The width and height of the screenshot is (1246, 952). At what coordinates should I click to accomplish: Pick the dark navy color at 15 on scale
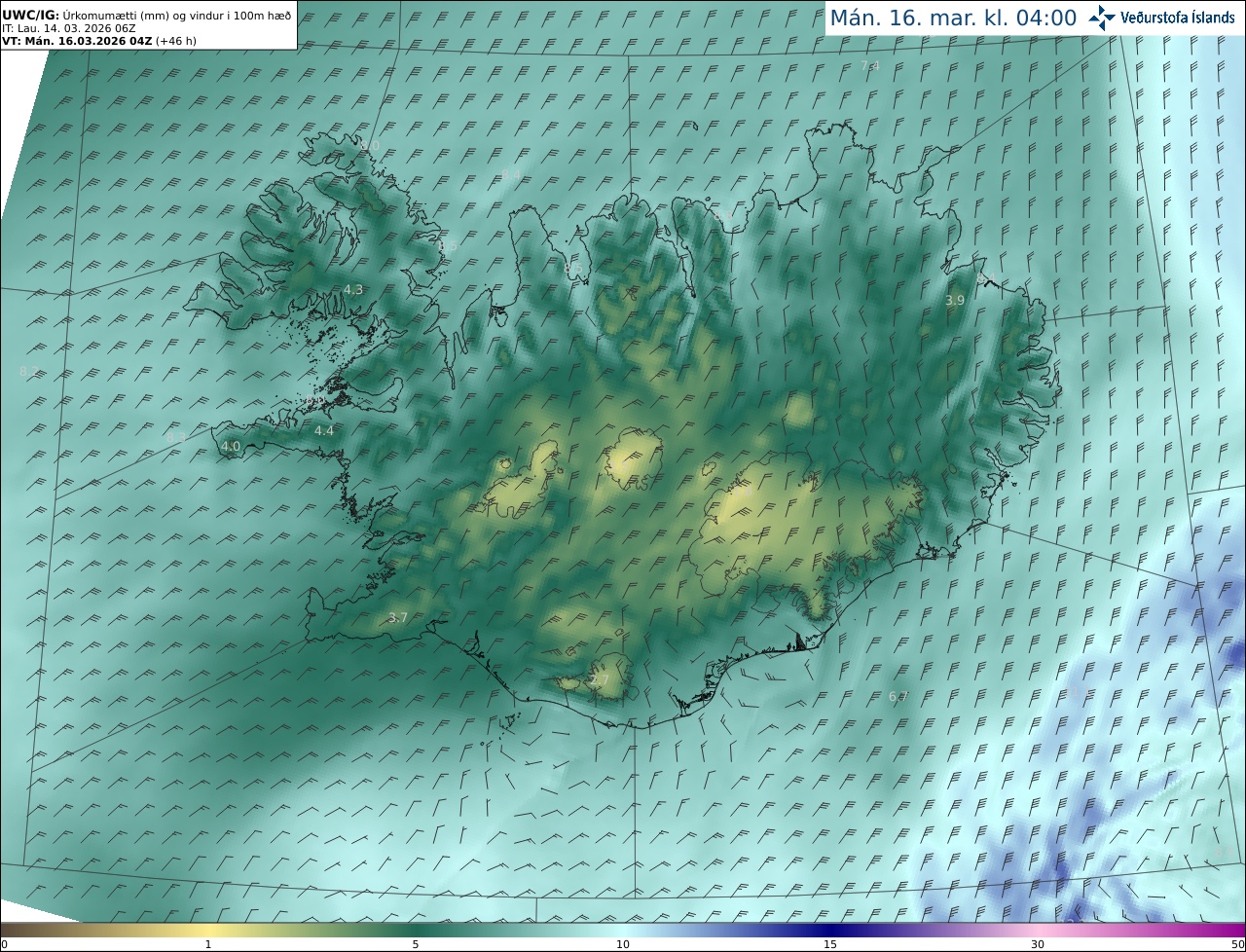coord(830,930)
